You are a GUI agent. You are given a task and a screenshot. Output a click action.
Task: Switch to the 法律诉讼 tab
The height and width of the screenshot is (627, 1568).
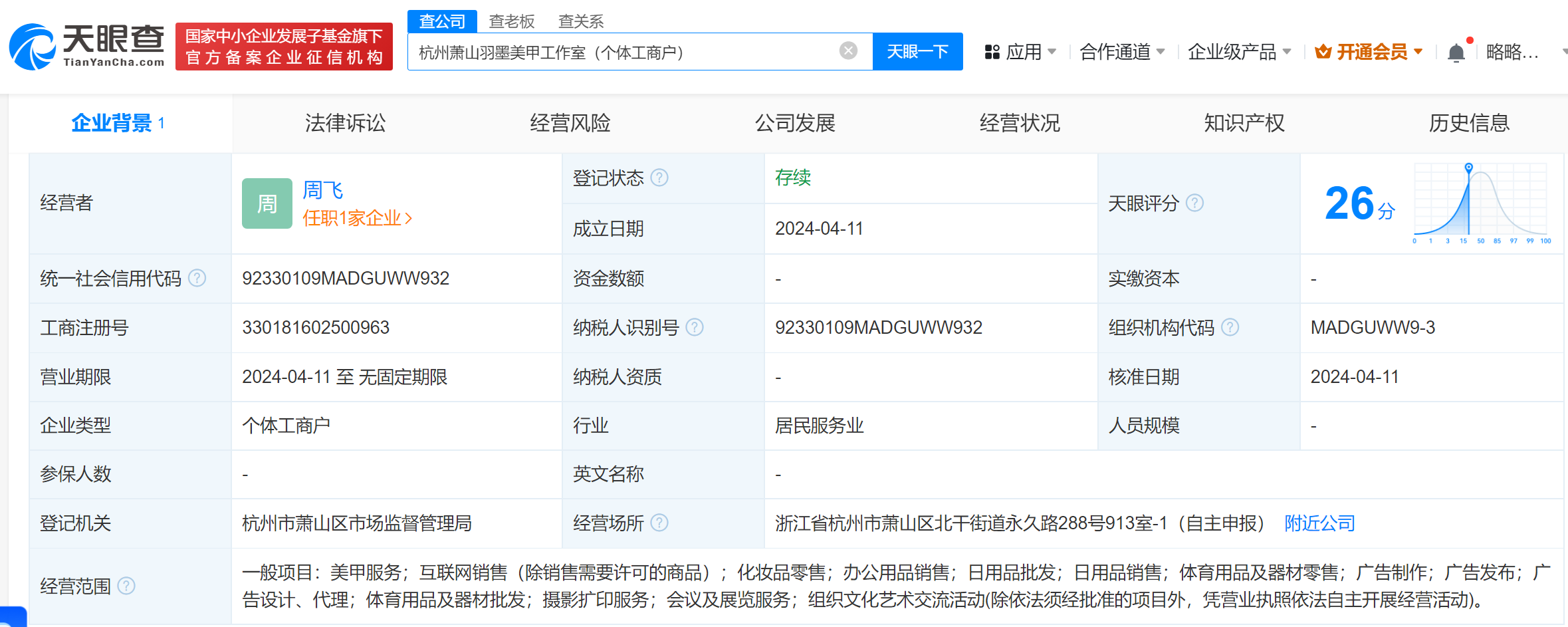345,123
